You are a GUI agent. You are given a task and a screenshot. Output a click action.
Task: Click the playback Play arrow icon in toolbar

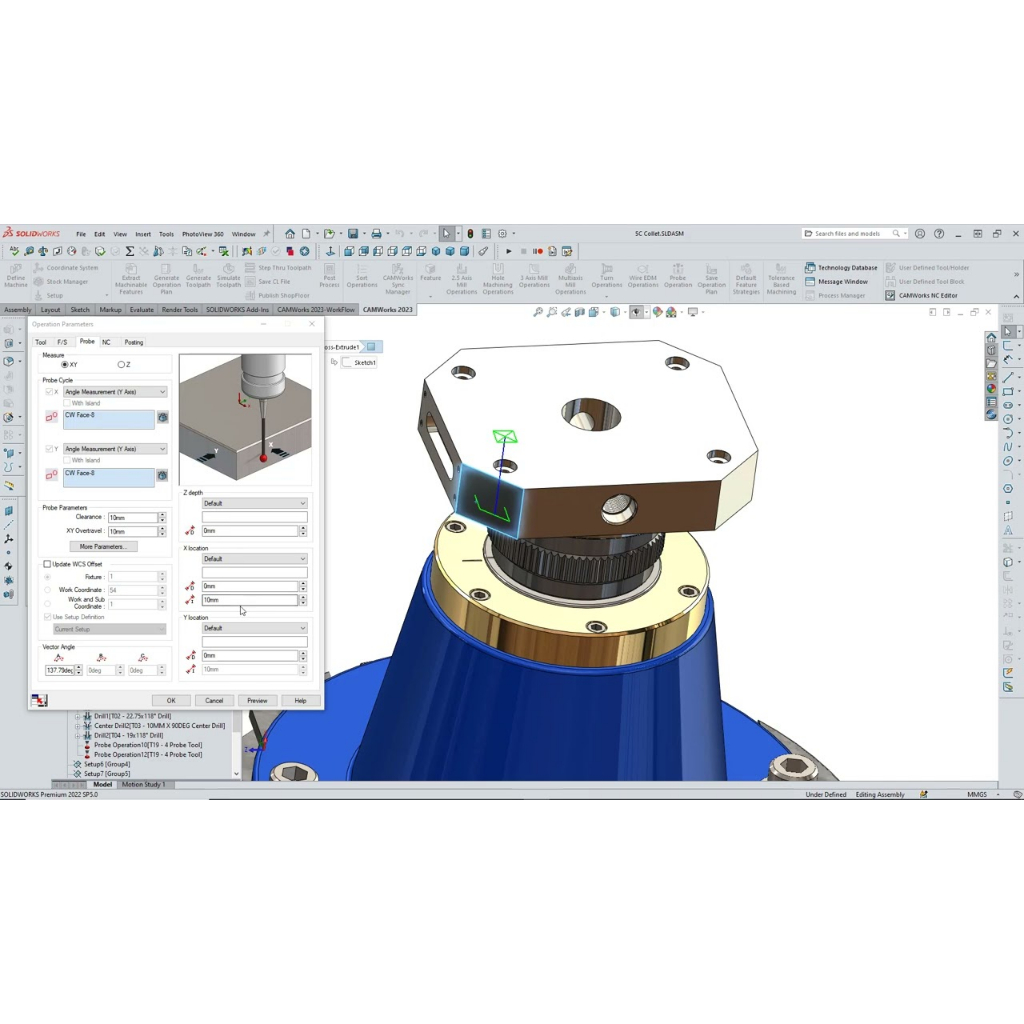tap(509, 251)
